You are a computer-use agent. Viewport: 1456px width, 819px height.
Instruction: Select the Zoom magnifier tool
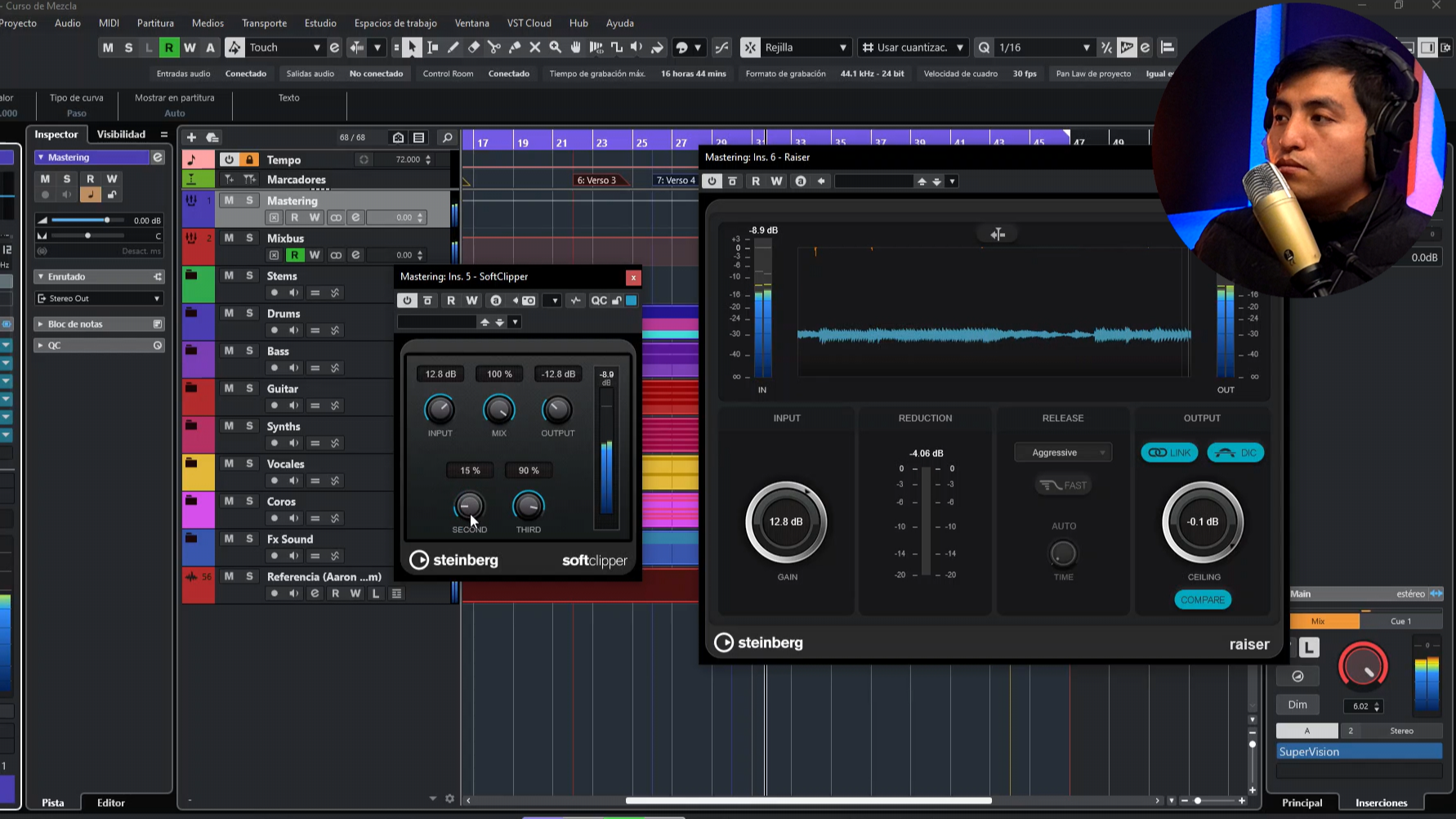[556, 47]
